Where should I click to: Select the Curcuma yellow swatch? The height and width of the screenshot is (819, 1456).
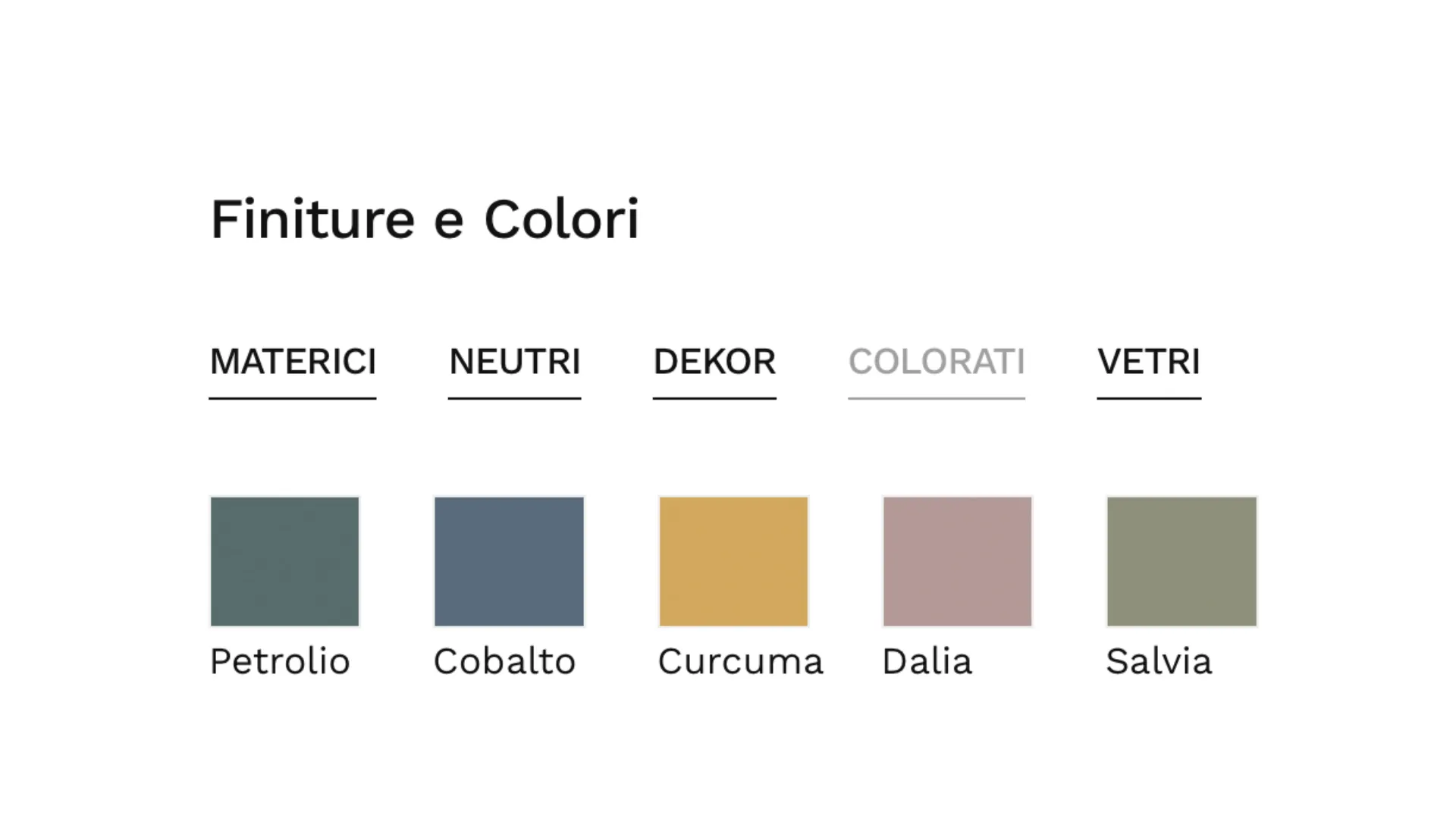coord(733,561)
